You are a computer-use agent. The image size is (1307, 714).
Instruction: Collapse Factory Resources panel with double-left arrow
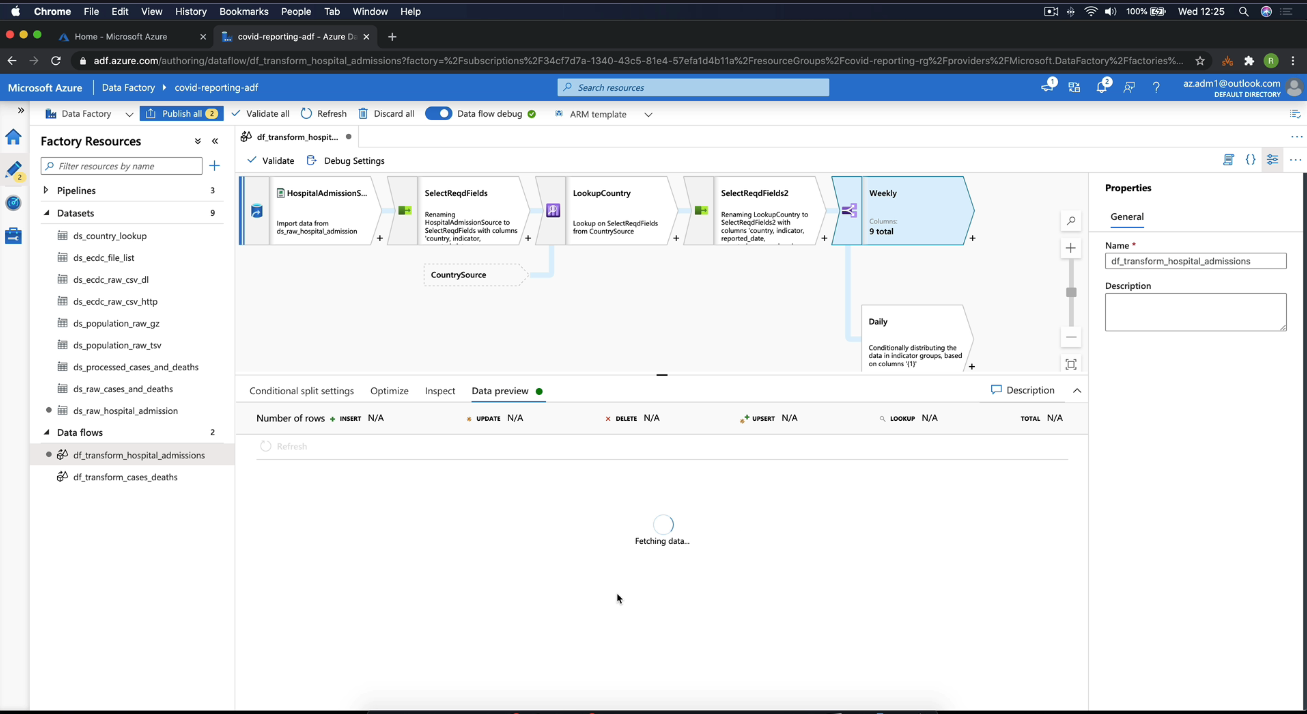click(x=215, y=141)
